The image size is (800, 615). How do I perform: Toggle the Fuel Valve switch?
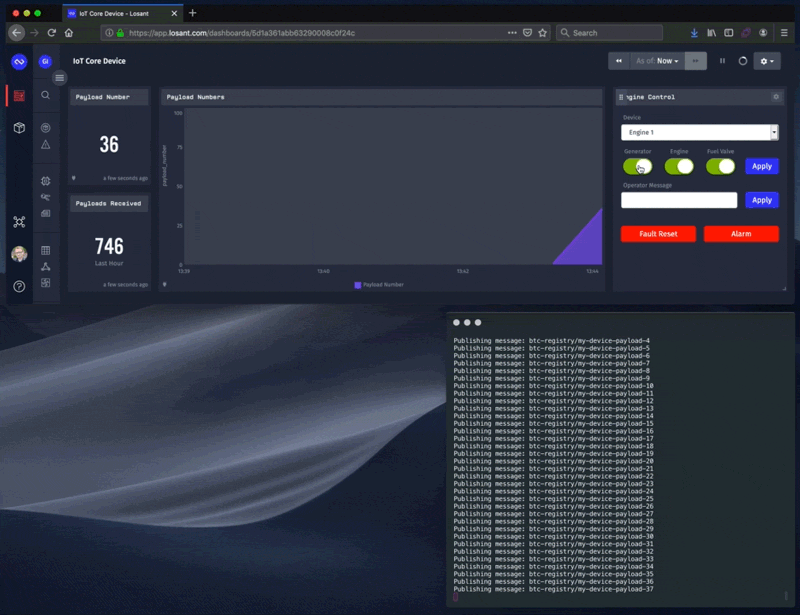(x=720, y=166)
